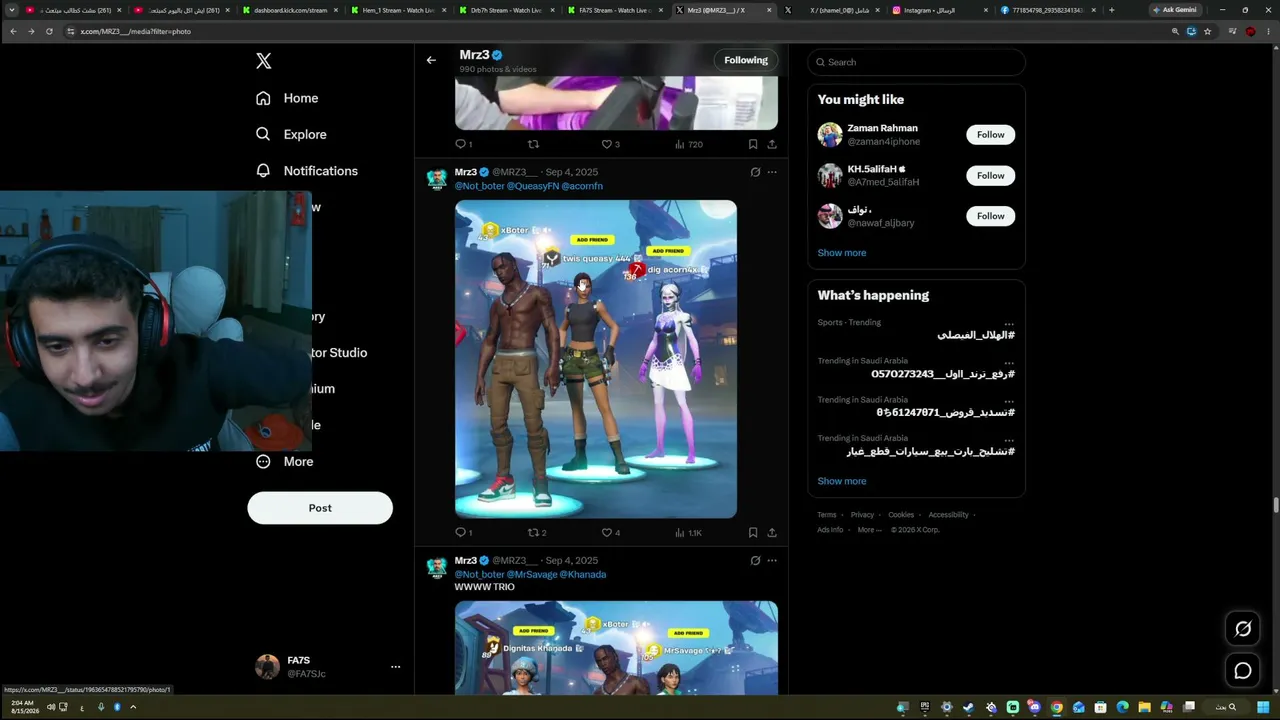
Task: Switch to the dashboard.kick.com/stream browser tab
Action: (x=290, y=10)
